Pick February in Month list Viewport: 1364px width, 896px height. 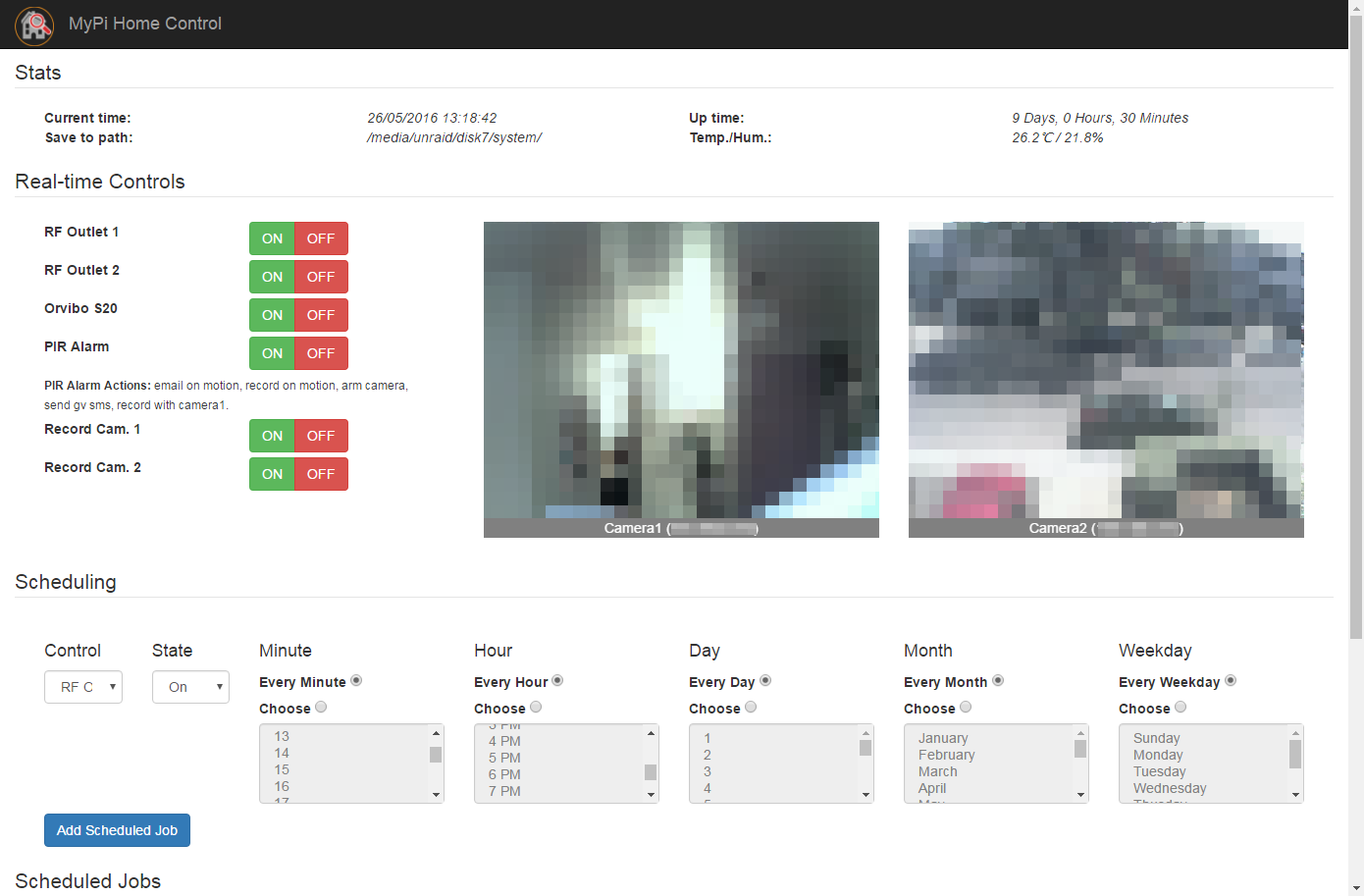tap(989, 755)
